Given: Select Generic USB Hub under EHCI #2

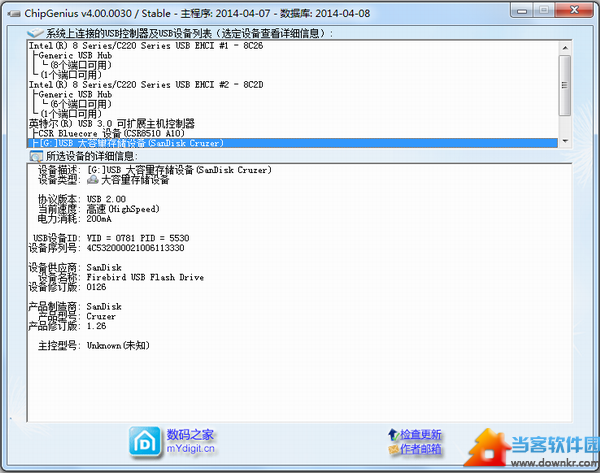Looking at the screenshot, I should pos(75,95).
